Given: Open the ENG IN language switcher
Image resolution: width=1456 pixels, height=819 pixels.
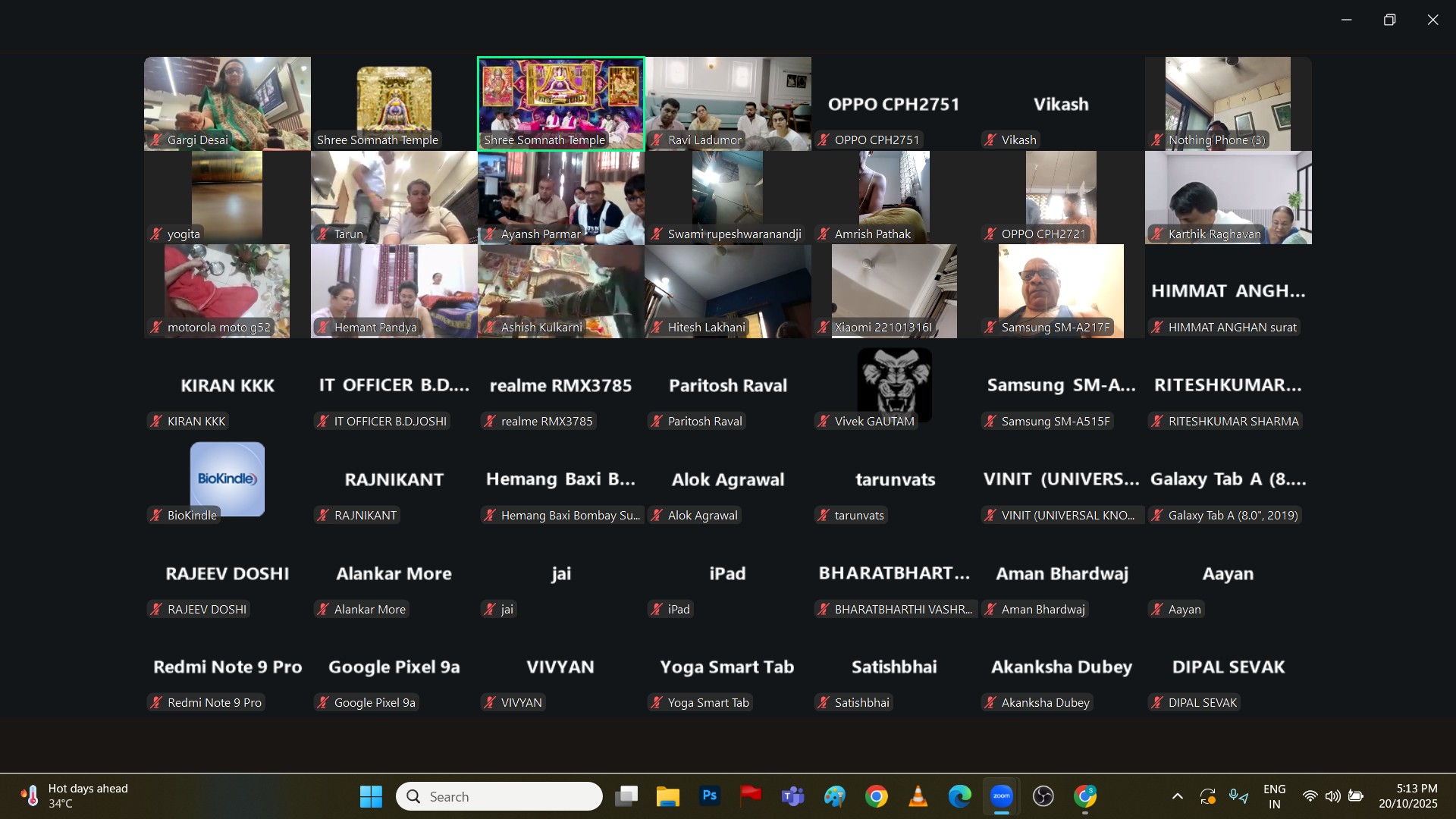Looking at the screenshot, I should [x=1274, y=796].
